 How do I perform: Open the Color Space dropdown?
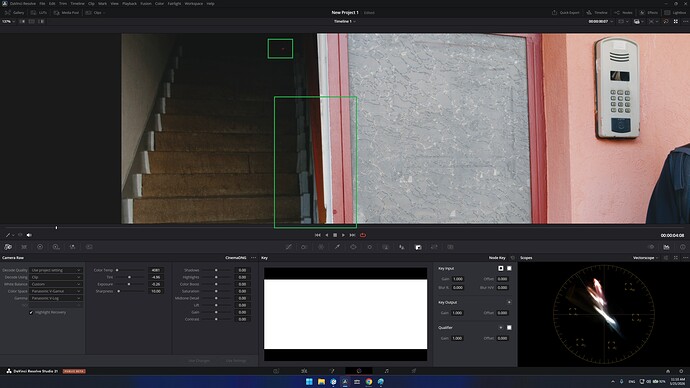[56, 291]
